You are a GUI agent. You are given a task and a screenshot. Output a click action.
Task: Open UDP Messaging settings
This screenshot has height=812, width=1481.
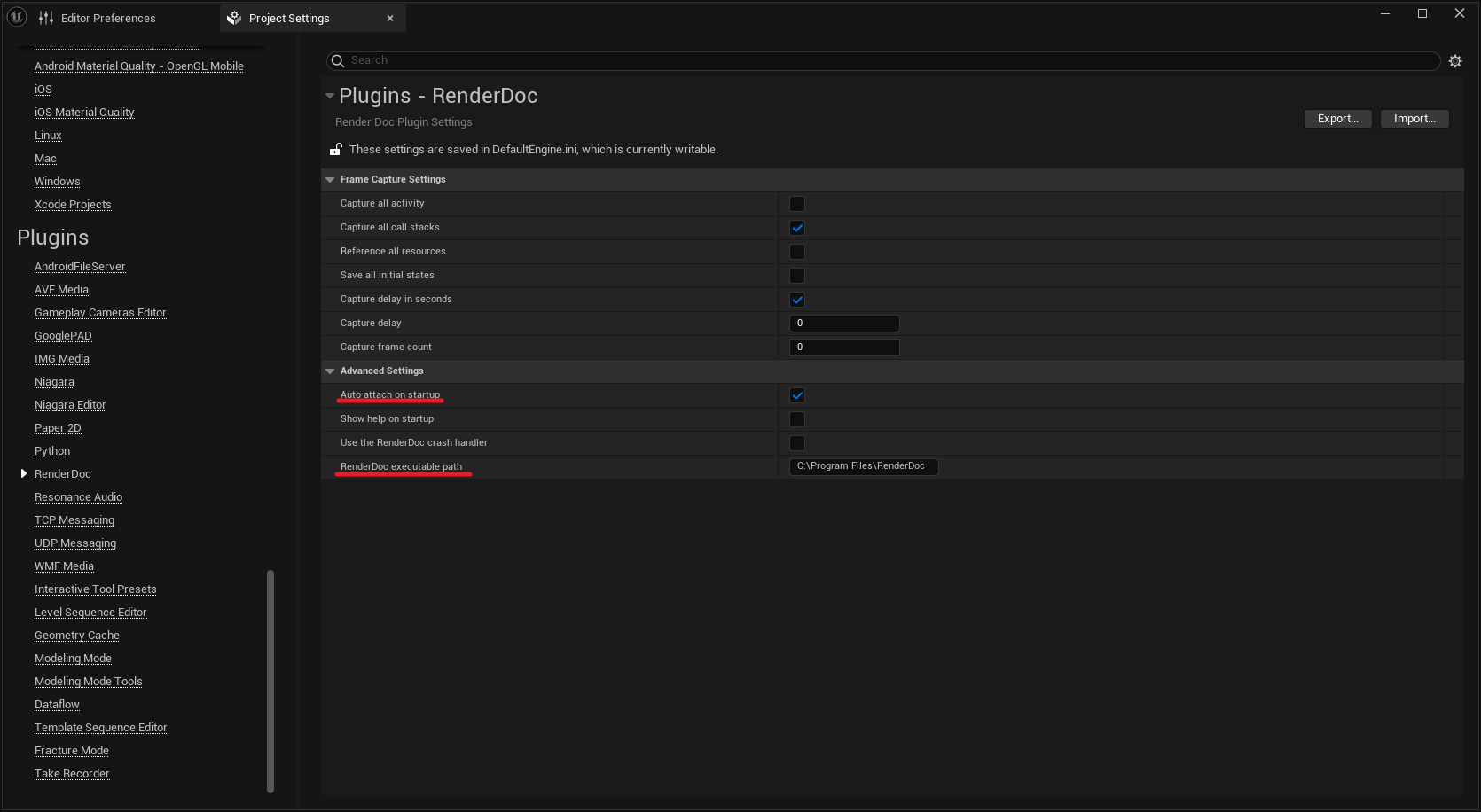tap(75, 543)
